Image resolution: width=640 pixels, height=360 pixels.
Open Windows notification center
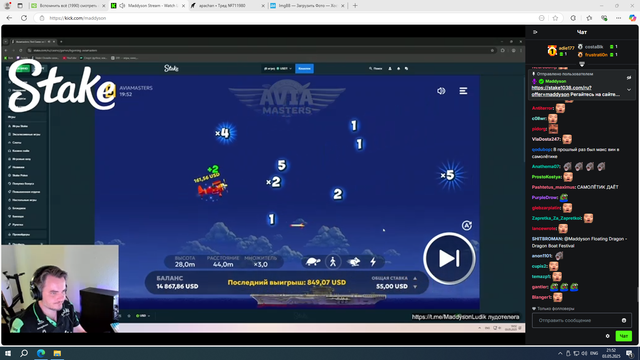click(x=629, y=353)
